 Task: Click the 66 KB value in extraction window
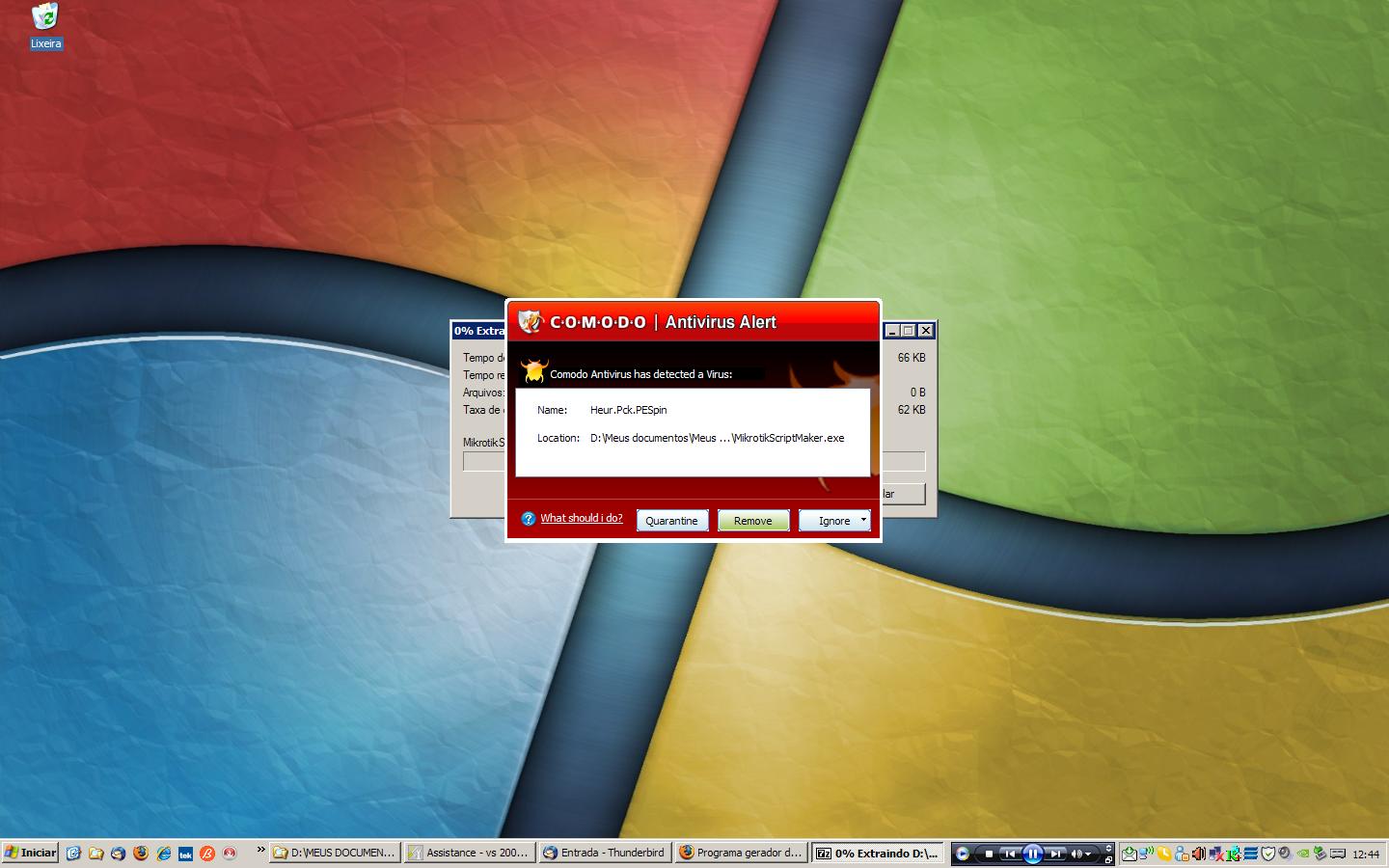pyautogui.click(x=912, y=358)
